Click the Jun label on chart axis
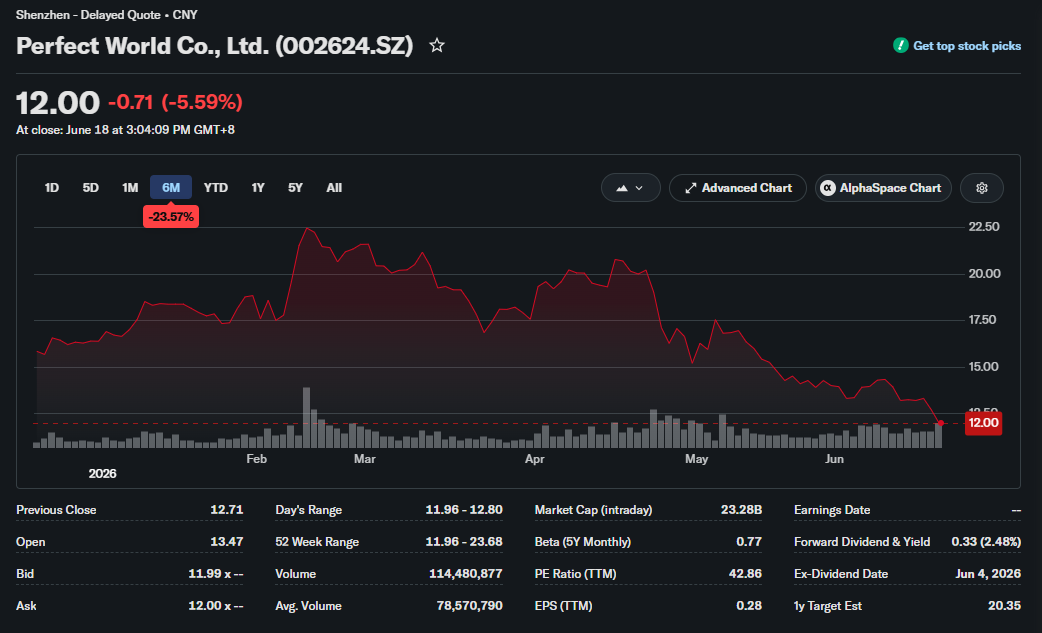Viewport: 1042px width, 633px height. click(x=834, y=459)
